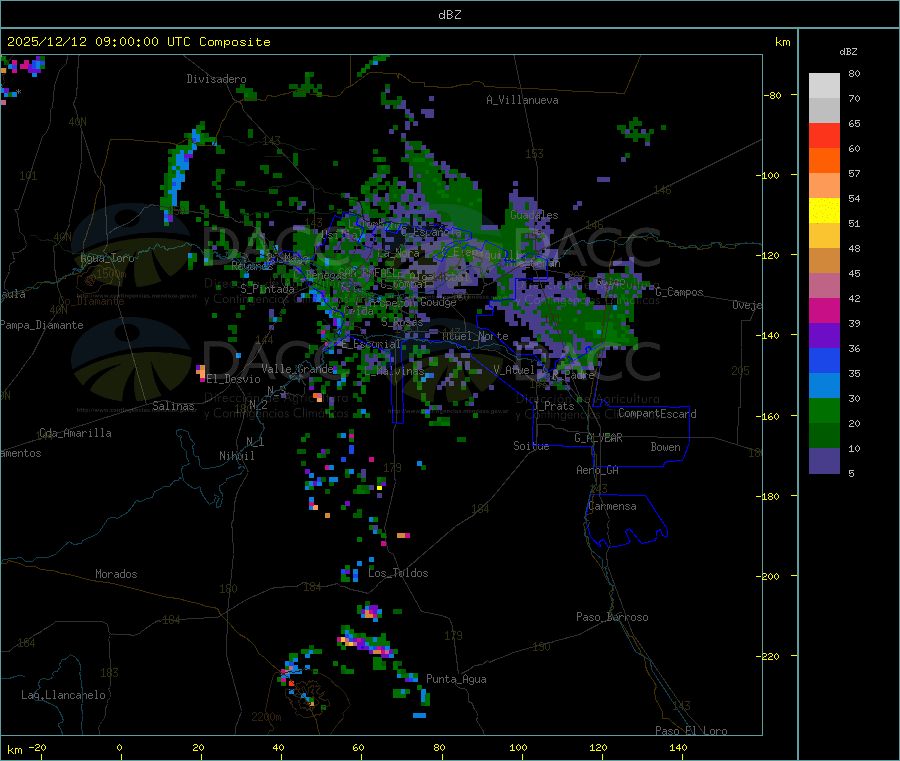Click the Punta_Agua map label
900x761 pixels.
[x=456, y=679]
